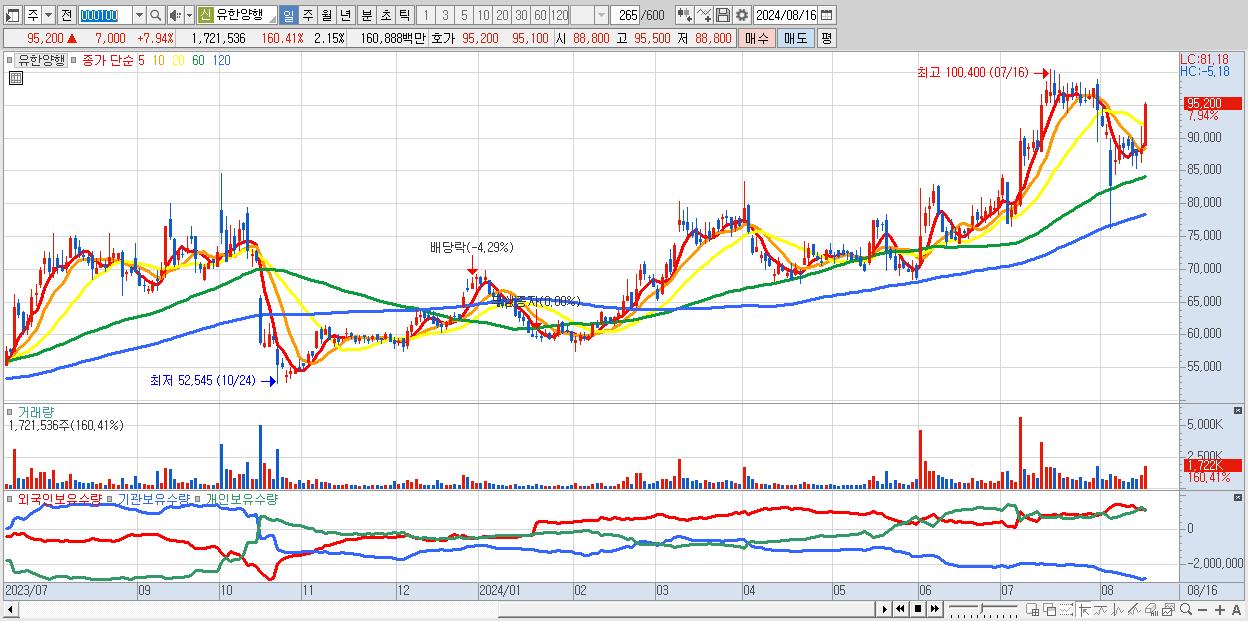The image size is (1248, 621).
Task: Open chart settings gear icon
Action: click(742, 15)
